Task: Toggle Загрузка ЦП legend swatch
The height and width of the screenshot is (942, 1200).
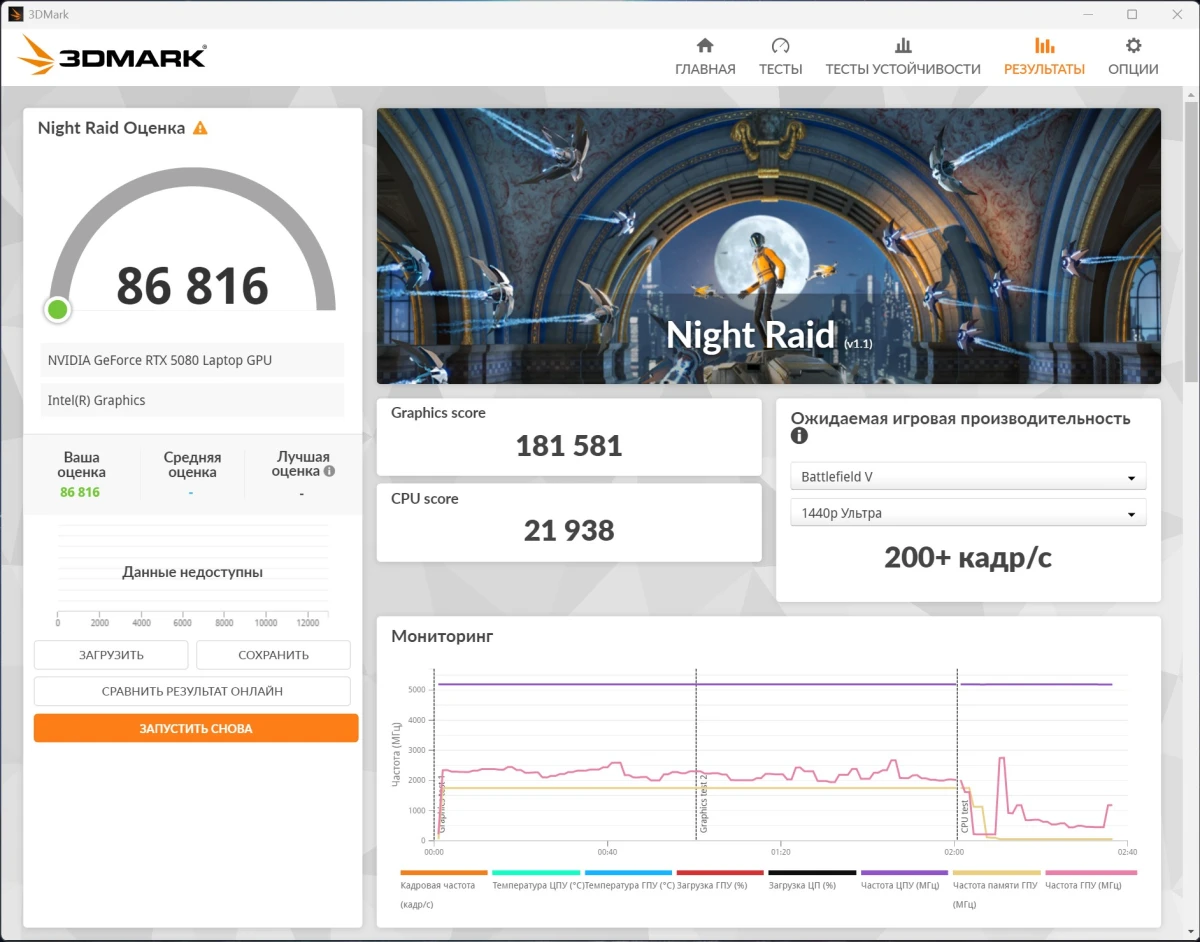Action: 812,873
